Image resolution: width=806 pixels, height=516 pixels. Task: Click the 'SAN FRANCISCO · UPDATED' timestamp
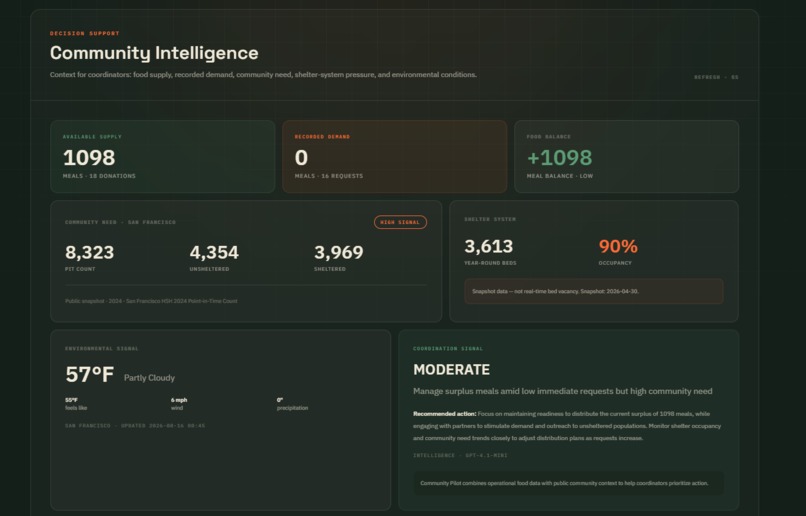point(135,426)
